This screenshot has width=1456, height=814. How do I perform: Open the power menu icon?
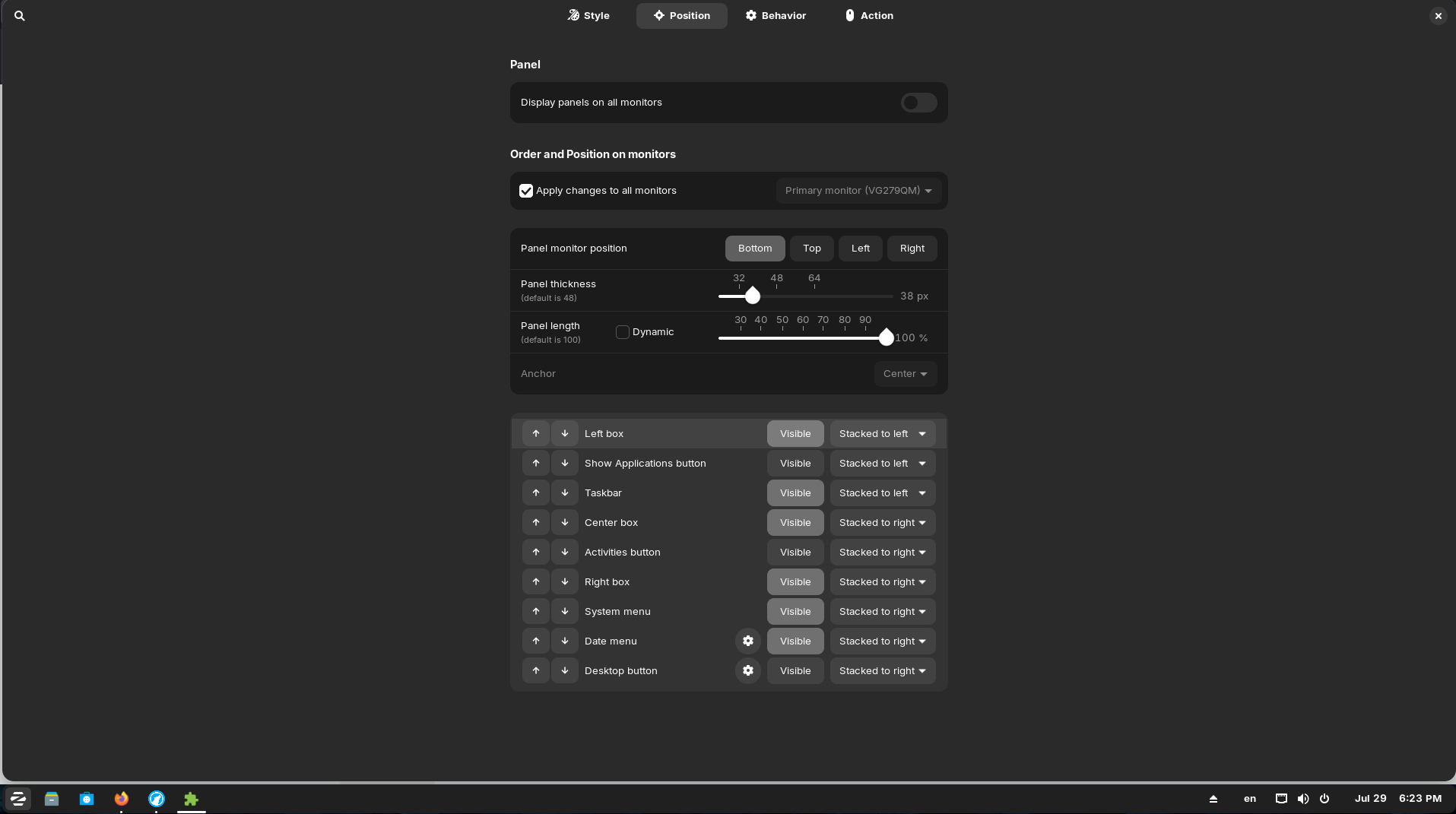1324,799
